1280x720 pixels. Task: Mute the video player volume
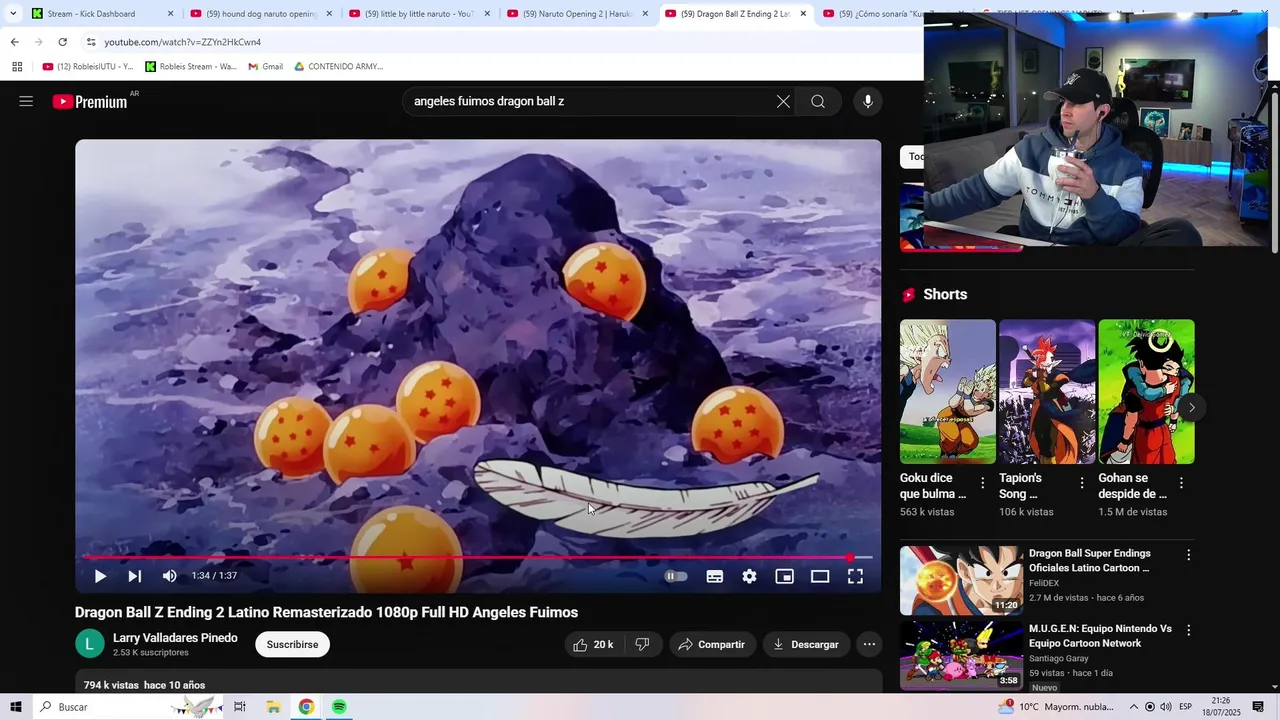(x=170, y=576)
